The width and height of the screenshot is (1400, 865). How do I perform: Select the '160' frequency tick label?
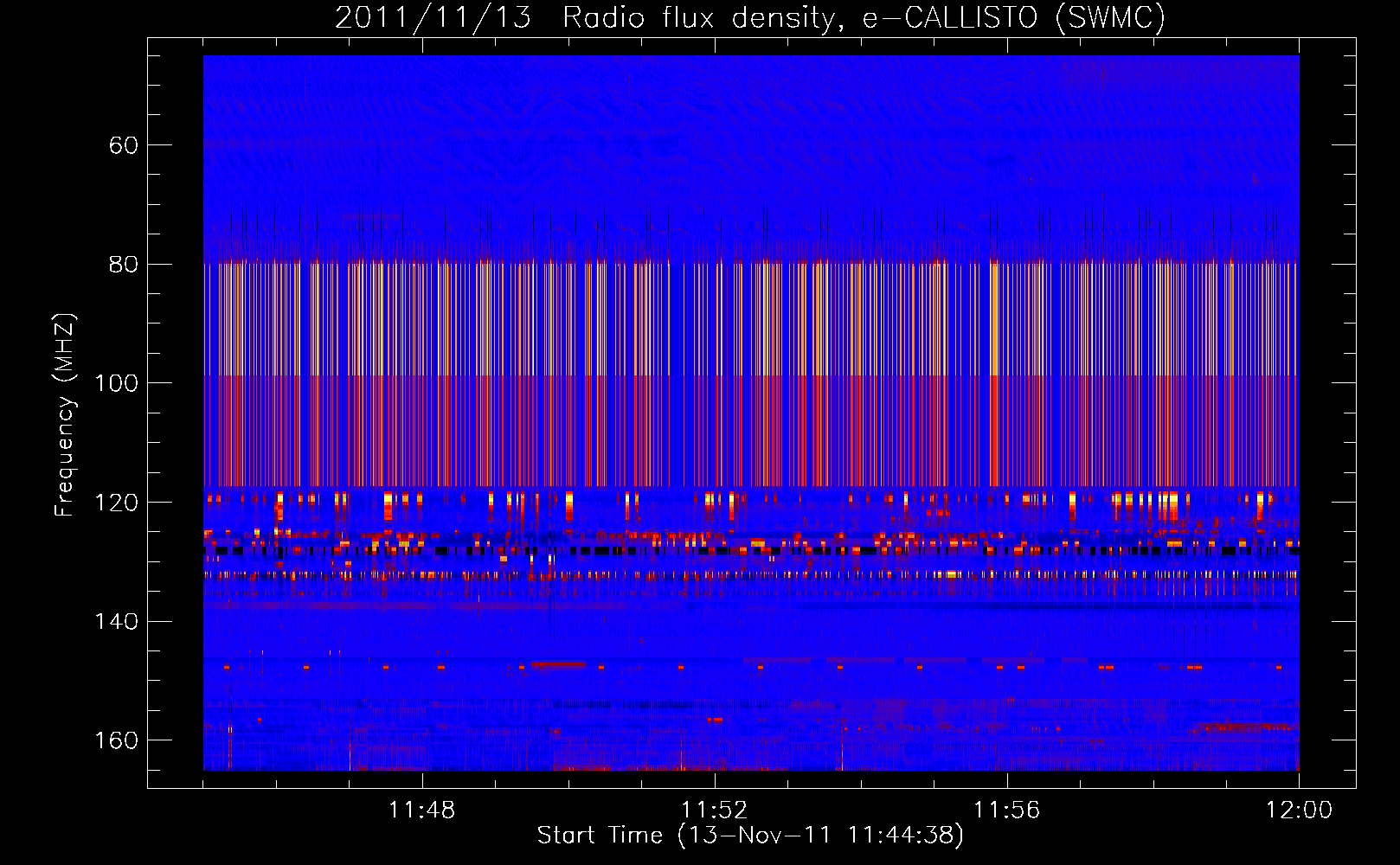(x=117, y=740)
